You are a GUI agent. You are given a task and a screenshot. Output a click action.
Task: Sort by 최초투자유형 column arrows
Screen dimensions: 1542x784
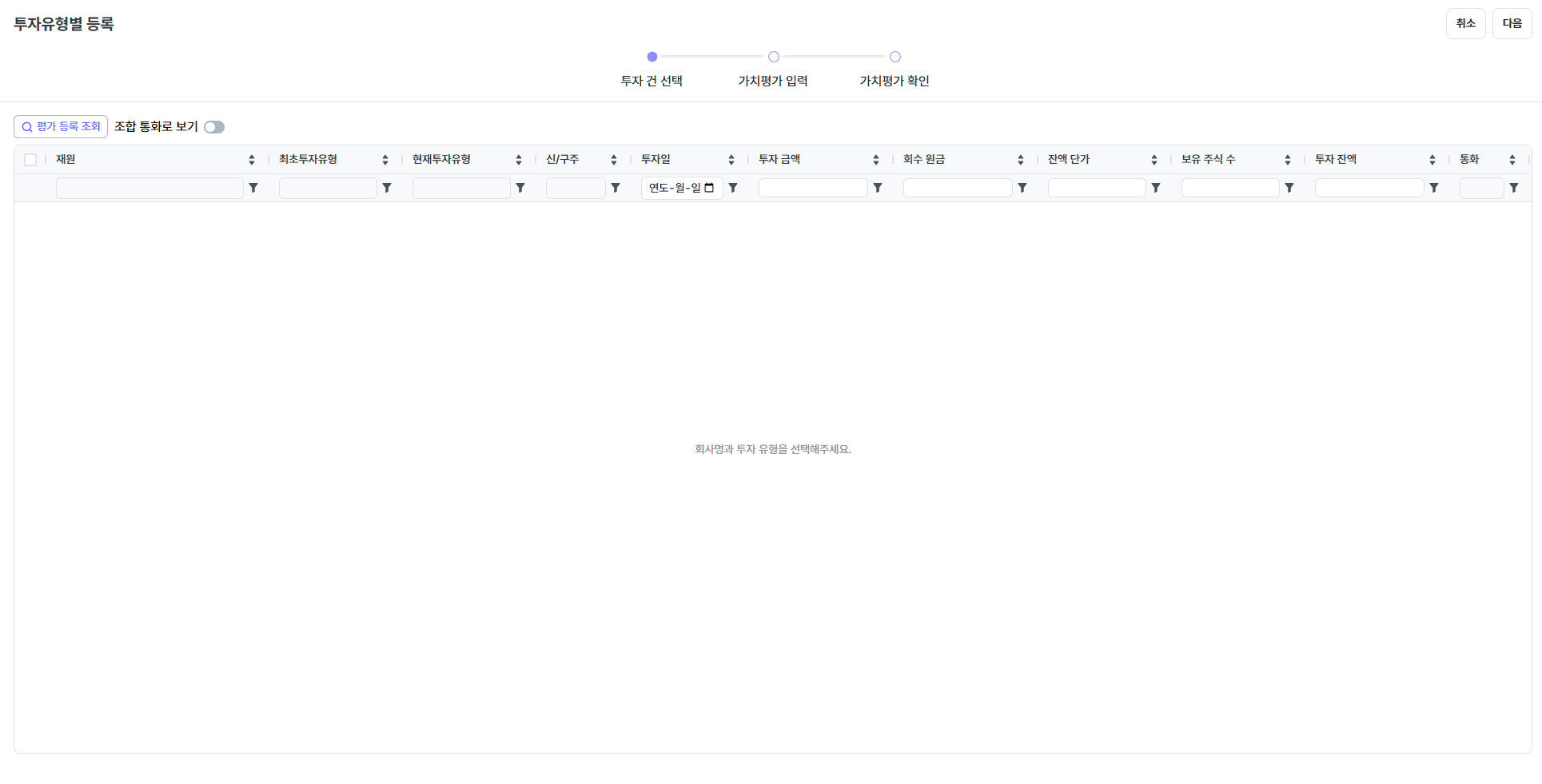point(385,160)
